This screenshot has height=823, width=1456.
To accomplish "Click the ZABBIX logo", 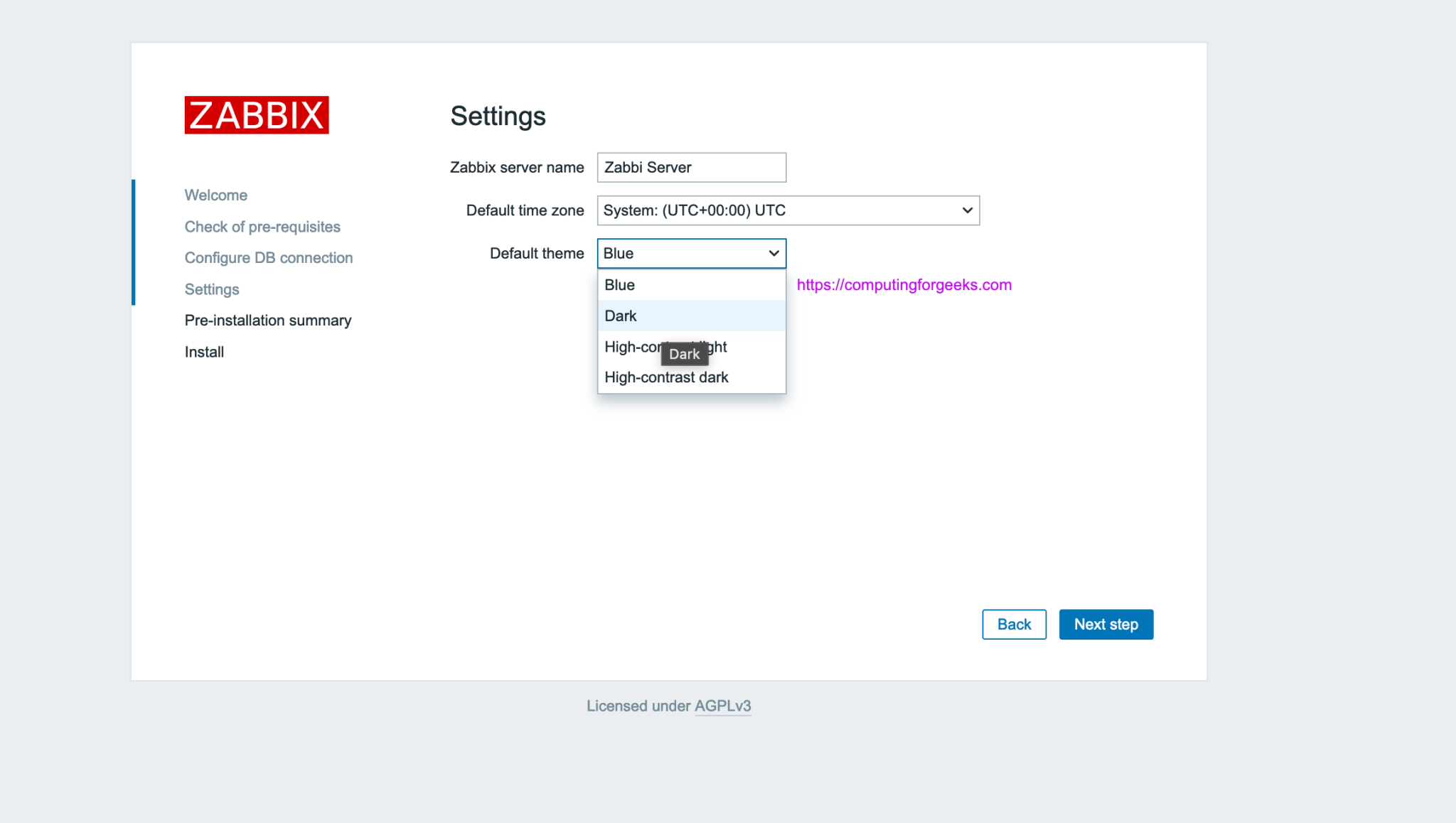I will (x=257, y=114).
